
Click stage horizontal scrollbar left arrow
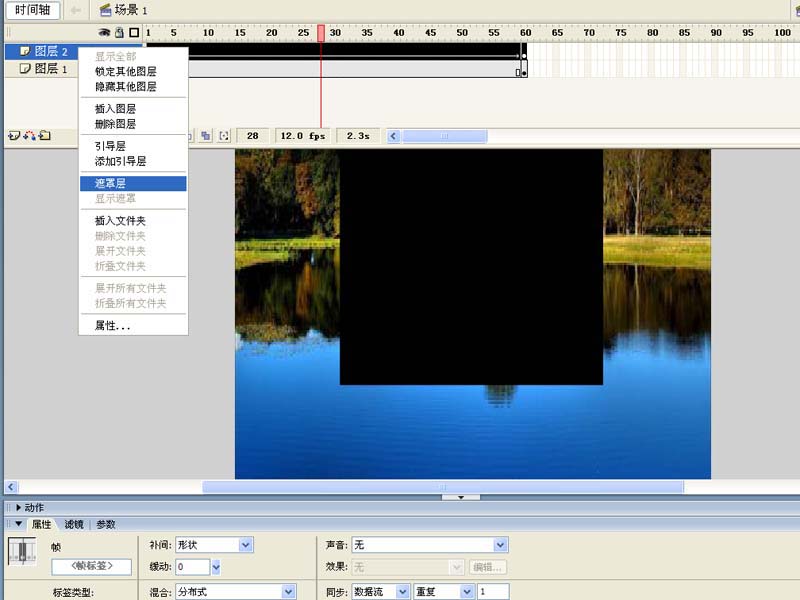(x=11, y=487)
